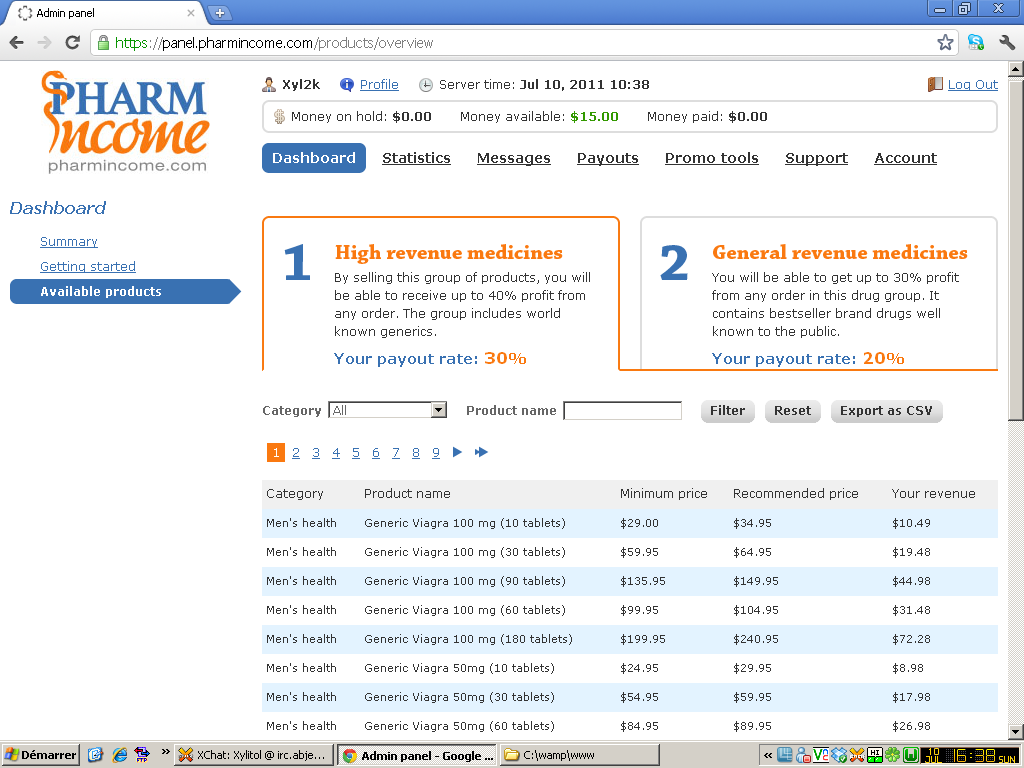Go to page 9 of products

(x=436, y=453)
